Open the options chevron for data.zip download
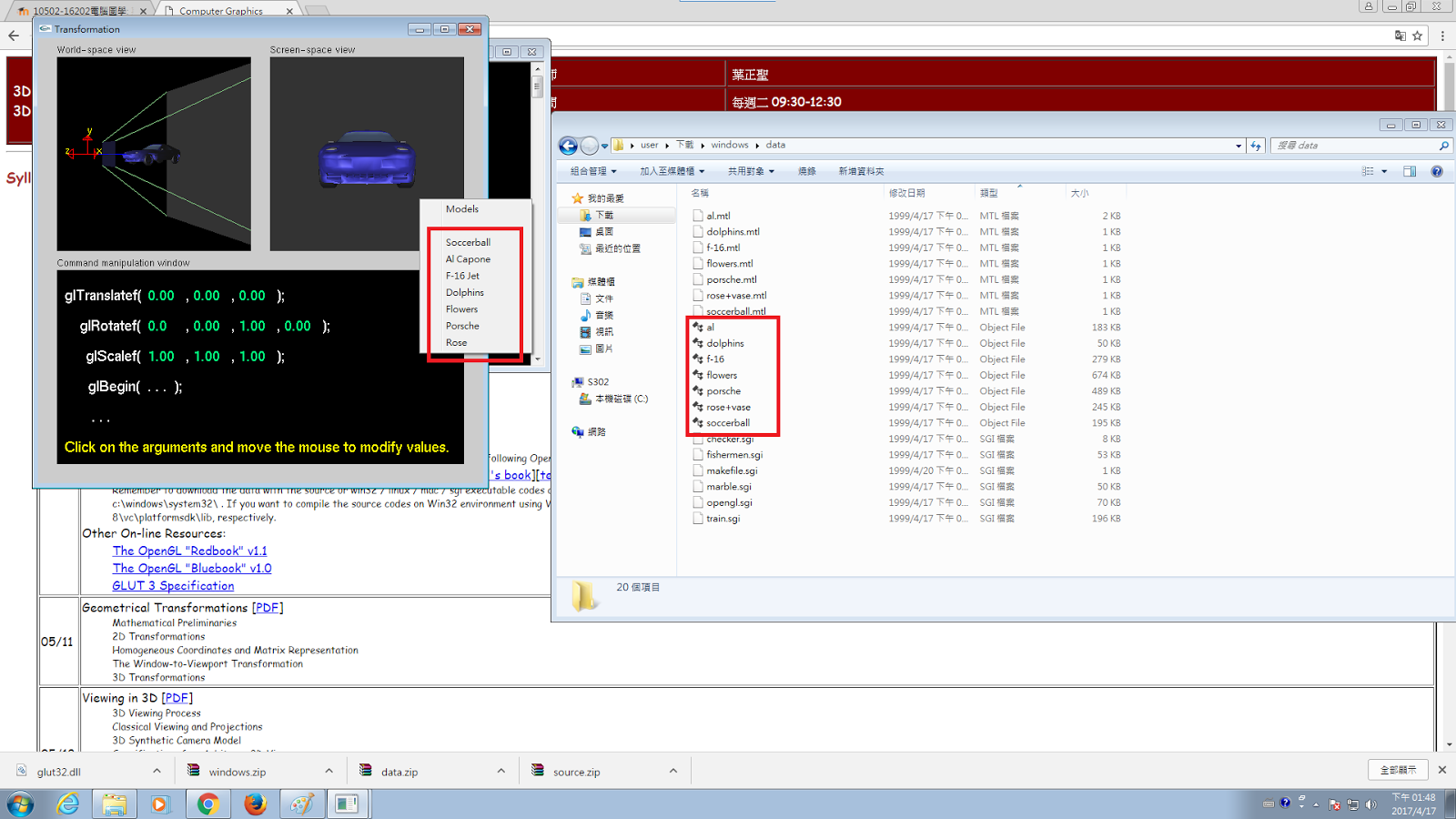 500,771
